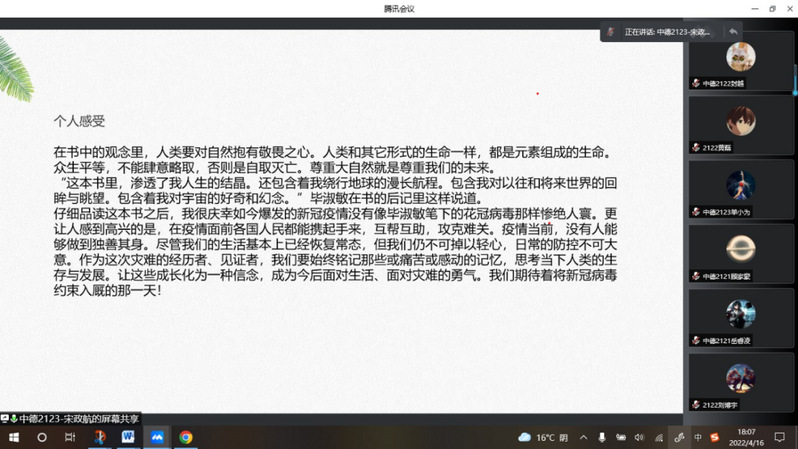Open the taskbar search circle
Image resolution: width=798 pixels, height=449 pixels.
(x=42, y=437)
